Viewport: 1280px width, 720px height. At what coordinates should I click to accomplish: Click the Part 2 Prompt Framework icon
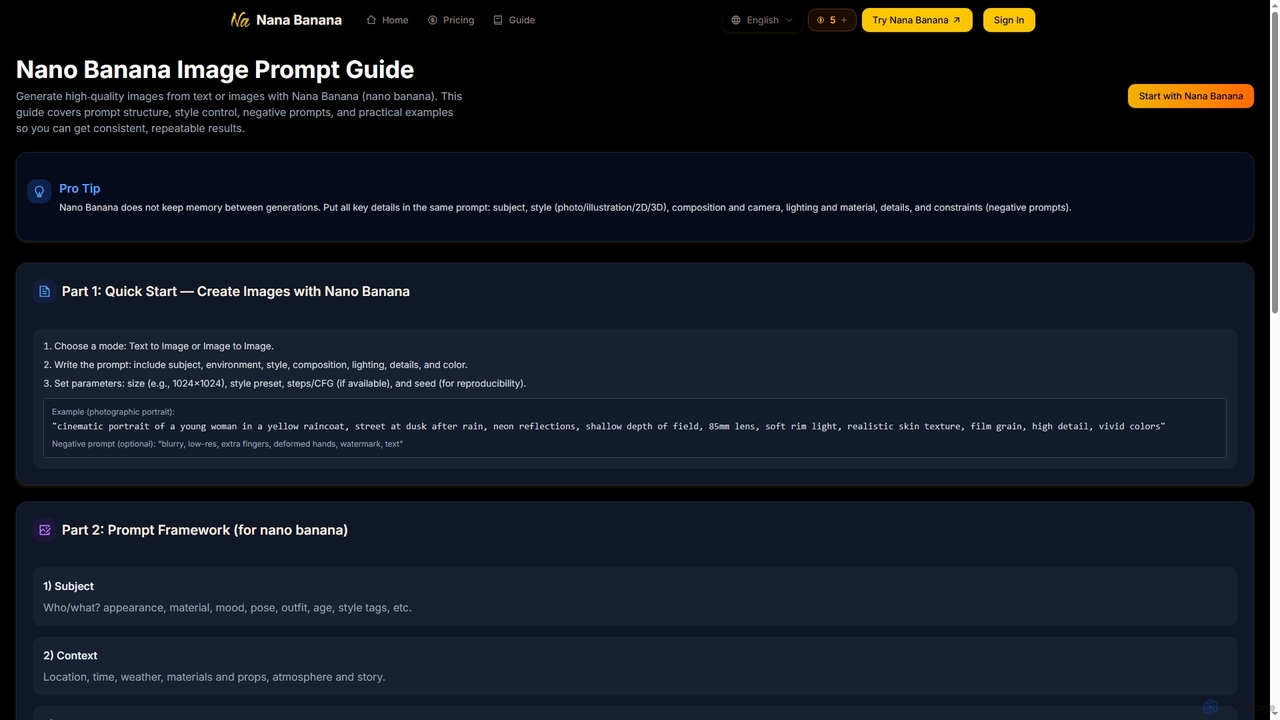click(44, 530)
